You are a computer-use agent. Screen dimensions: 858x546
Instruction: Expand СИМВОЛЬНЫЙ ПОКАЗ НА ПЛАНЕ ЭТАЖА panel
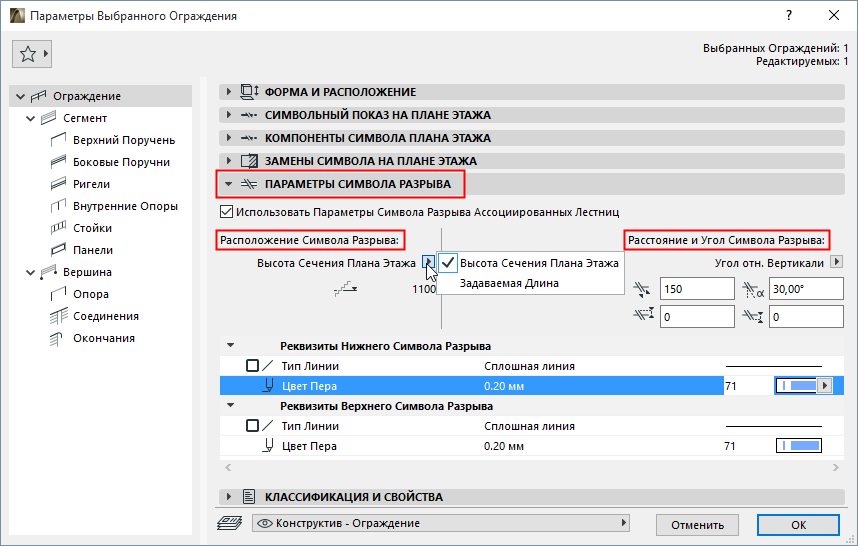coord(229,115)
